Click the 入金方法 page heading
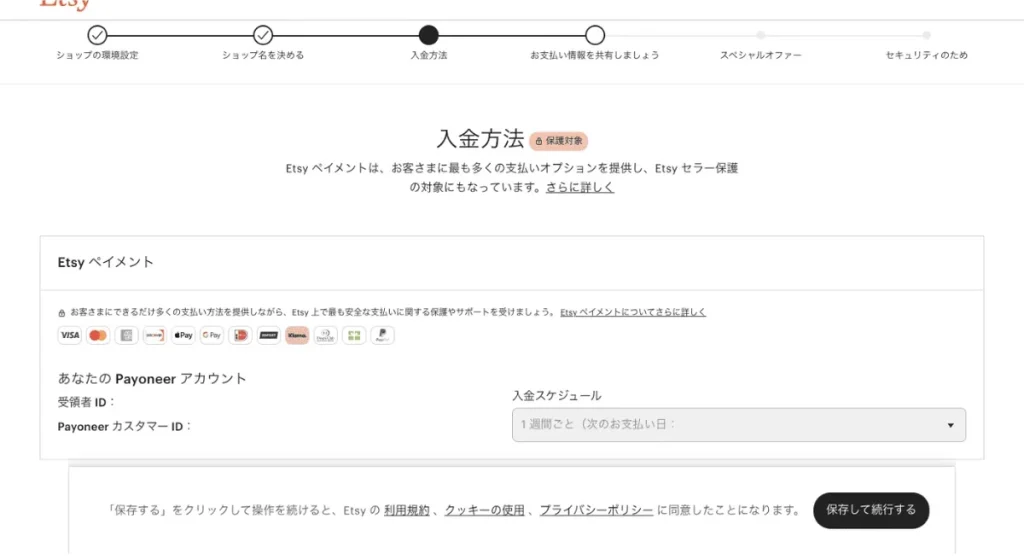 pyautogui.click(x=480, y=139)
